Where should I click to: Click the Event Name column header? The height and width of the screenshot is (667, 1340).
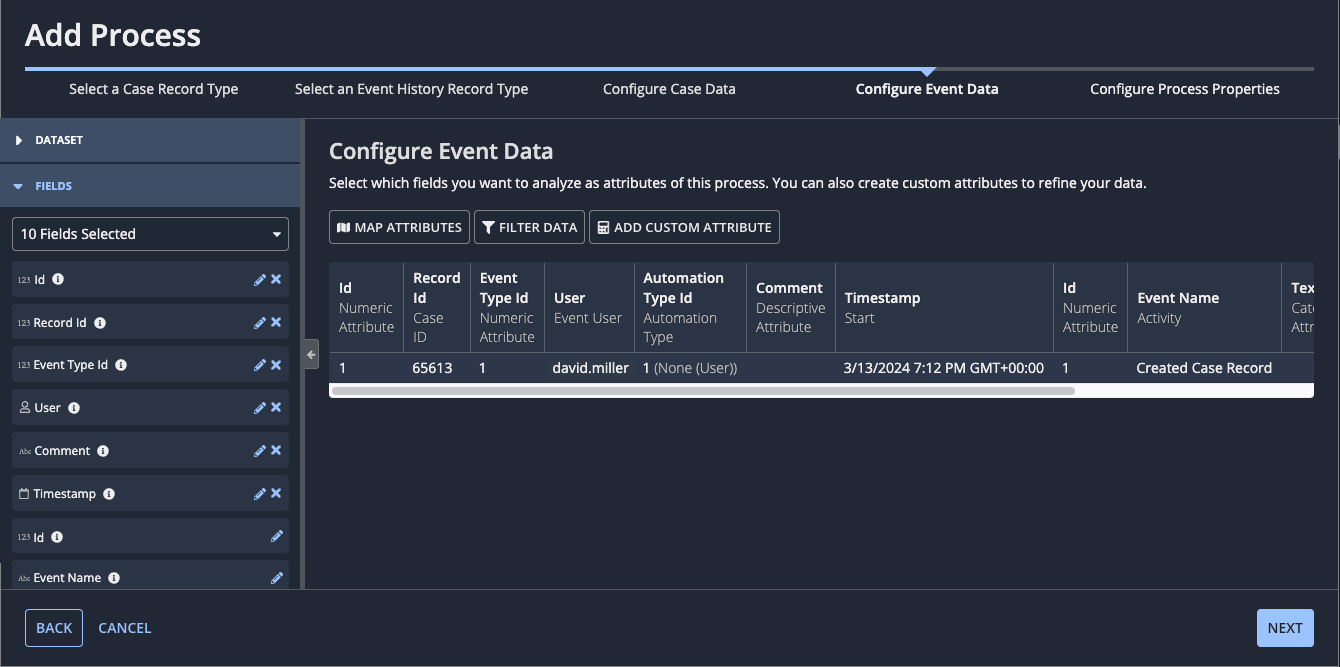pyautogui.click(x=1204, y=307)
